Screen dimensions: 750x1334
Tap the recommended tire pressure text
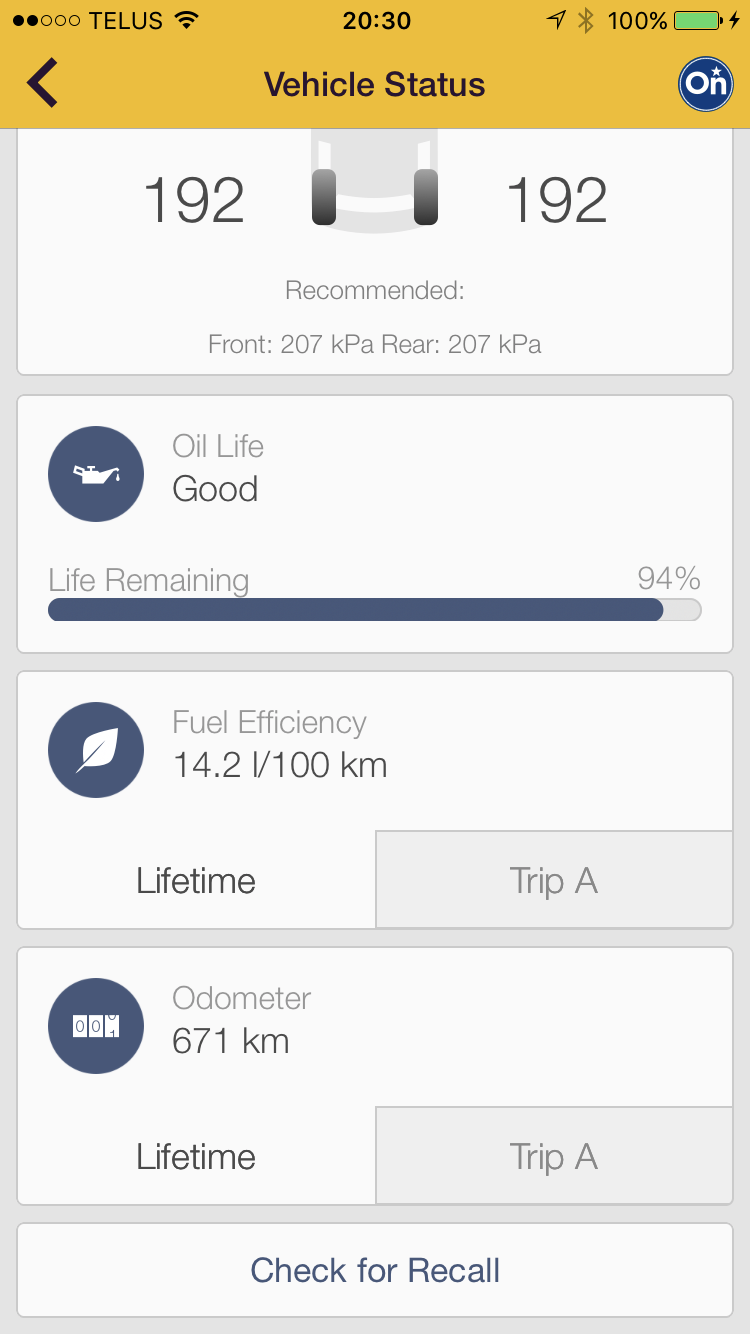(x=374, y=344)
